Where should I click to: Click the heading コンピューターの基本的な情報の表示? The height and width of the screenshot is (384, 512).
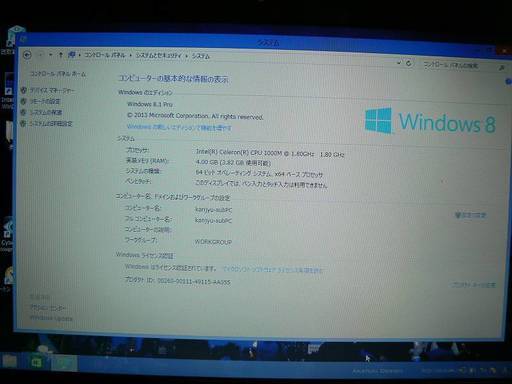173,79
